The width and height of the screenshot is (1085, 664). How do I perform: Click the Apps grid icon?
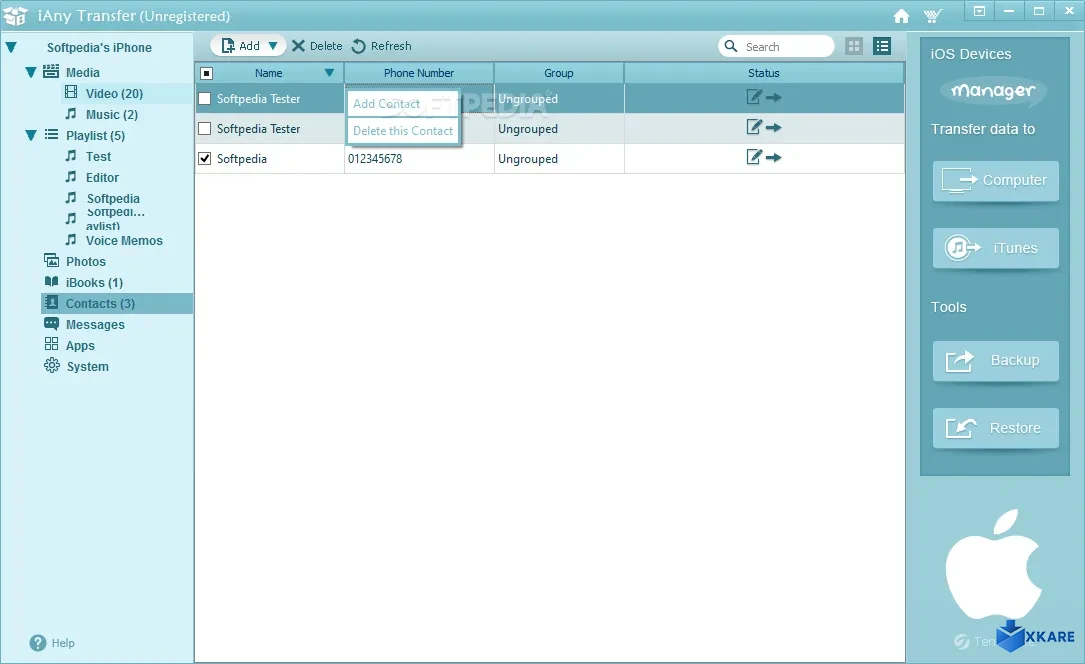point(51,344)
